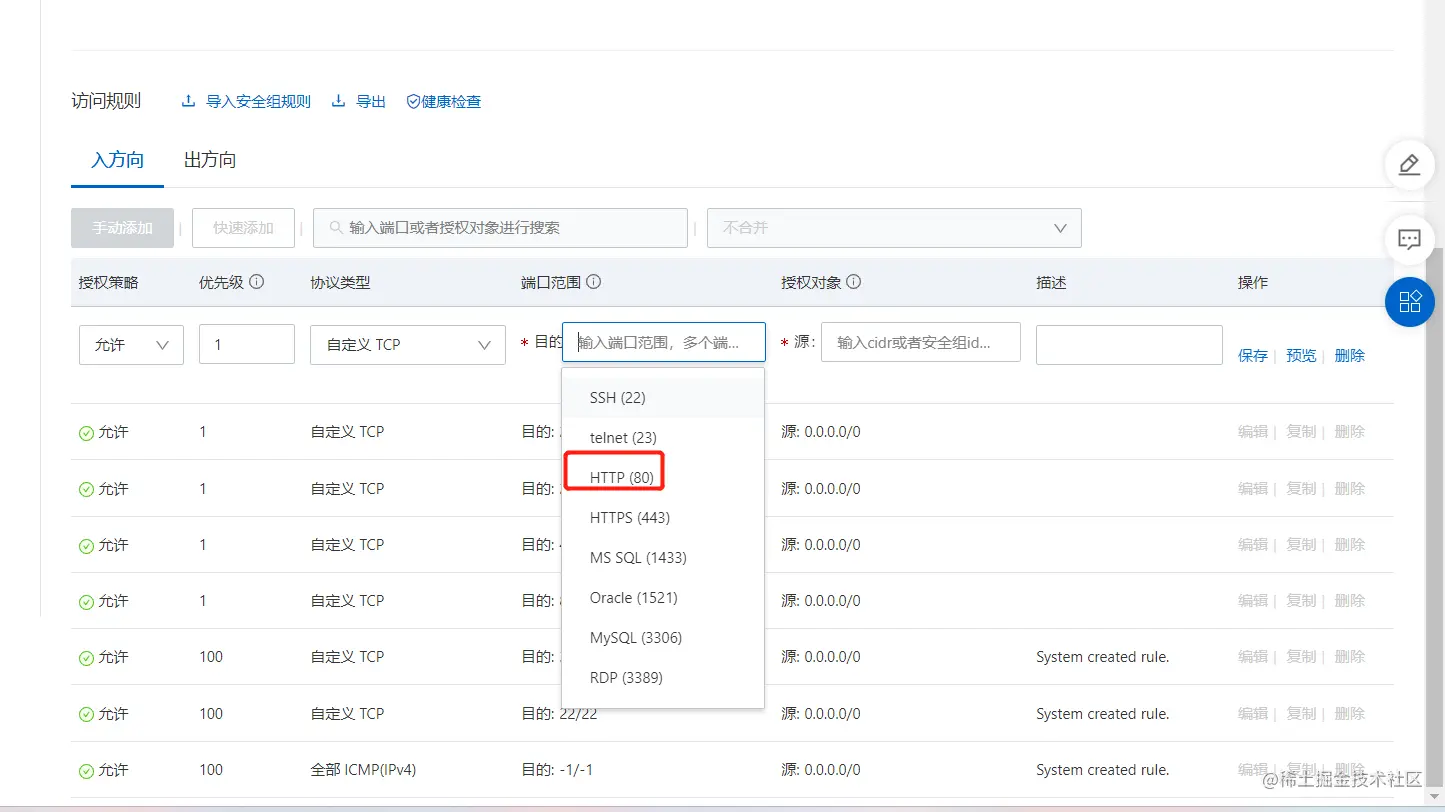Click the green allow icon in ICMP row
Screen dimensions: 1445x812
86,771
